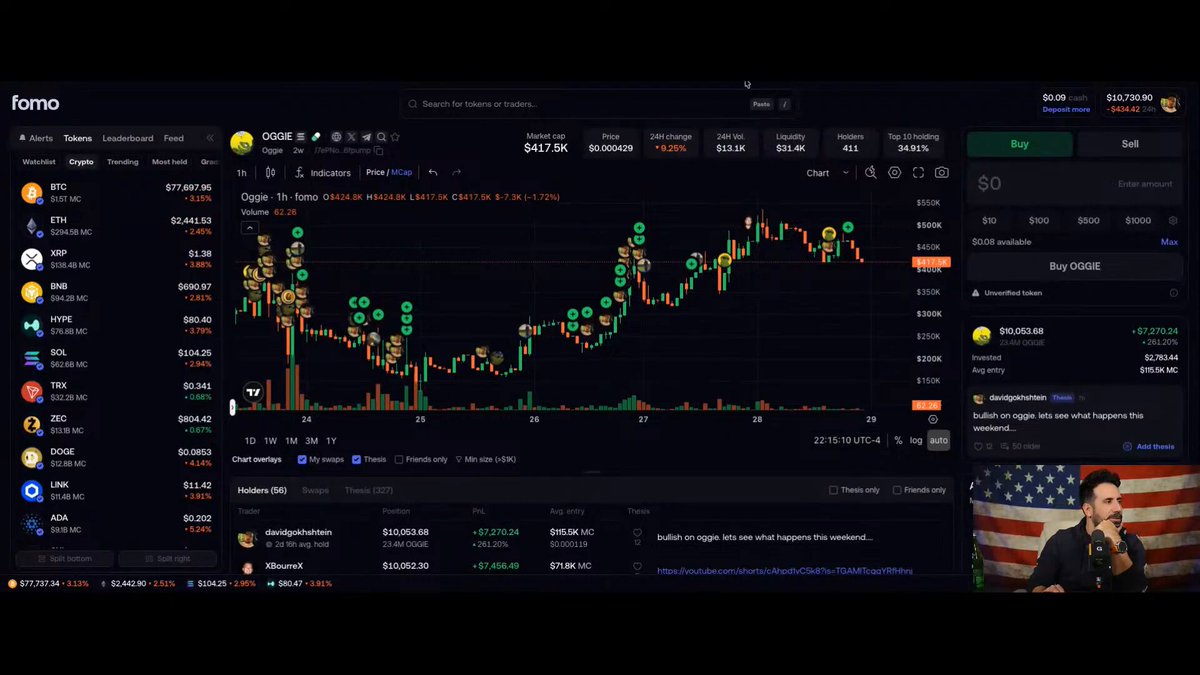Image resolution: width=1200 pixels, height=675 pixels.
Task: Like davidgokhshtein's thesis in sidebar card
Action: pyautogui.click(x=978, y=446)
